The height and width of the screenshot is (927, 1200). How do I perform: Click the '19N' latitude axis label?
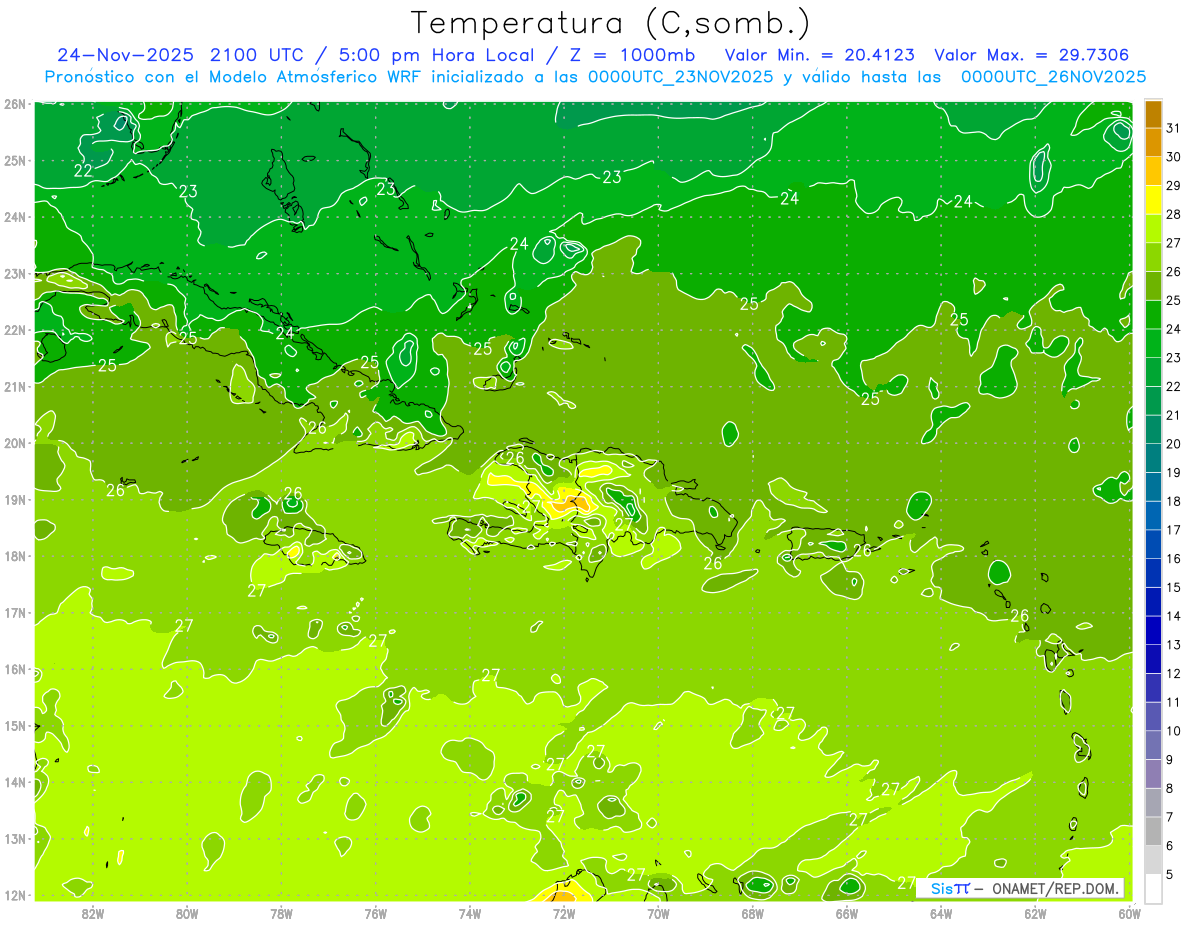click(15, 499)
